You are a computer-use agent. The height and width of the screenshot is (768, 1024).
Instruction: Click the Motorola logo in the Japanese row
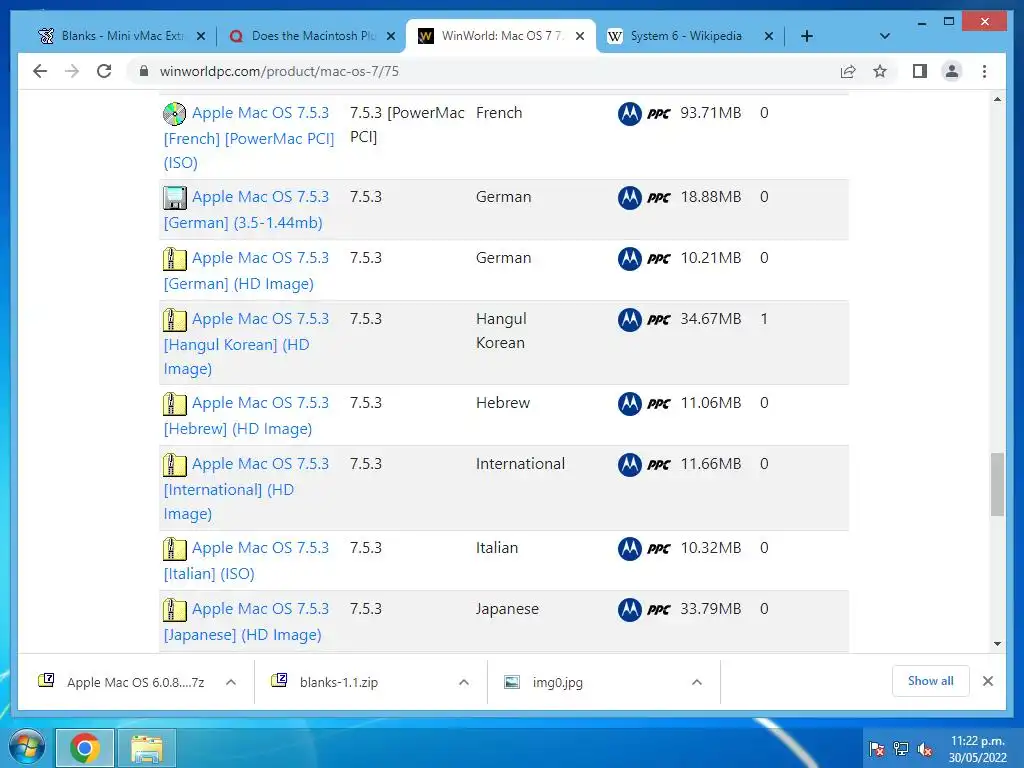click(x=630, y=610)
